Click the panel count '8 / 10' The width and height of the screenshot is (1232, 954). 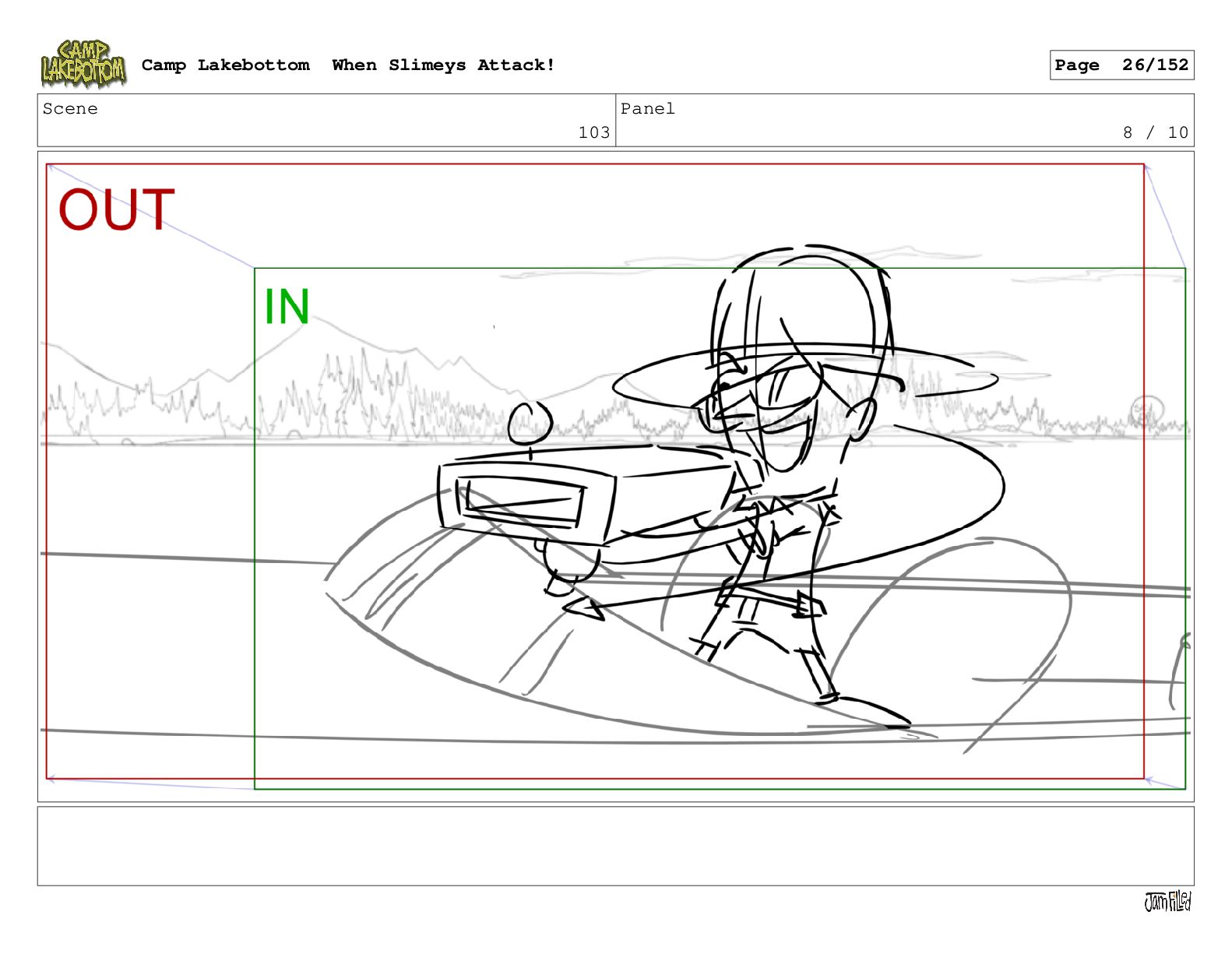click(1156, 132)
